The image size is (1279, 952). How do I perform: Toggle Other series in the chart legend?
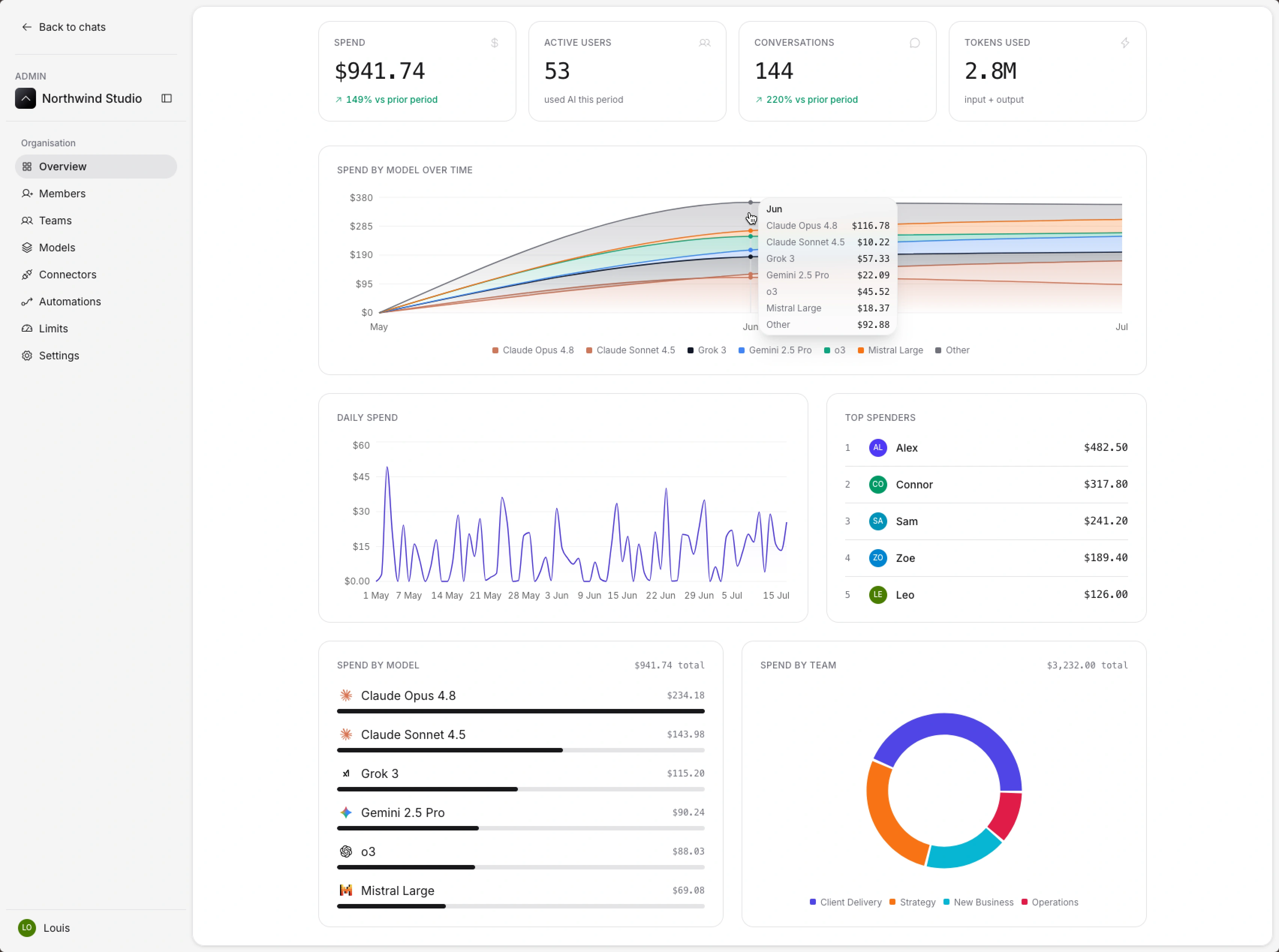[x=952, y=350]
